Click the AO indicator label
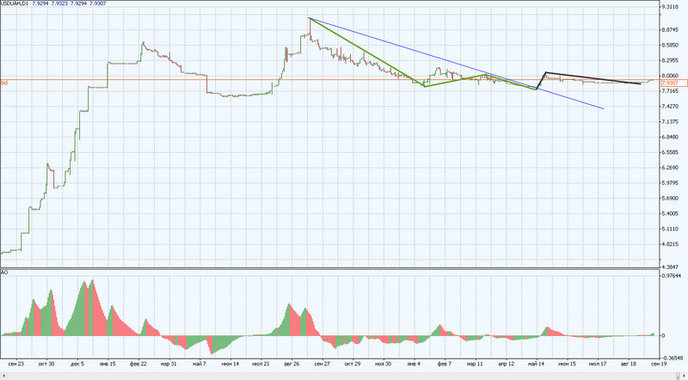The image size is (688, 380). (x=3, y=273)
